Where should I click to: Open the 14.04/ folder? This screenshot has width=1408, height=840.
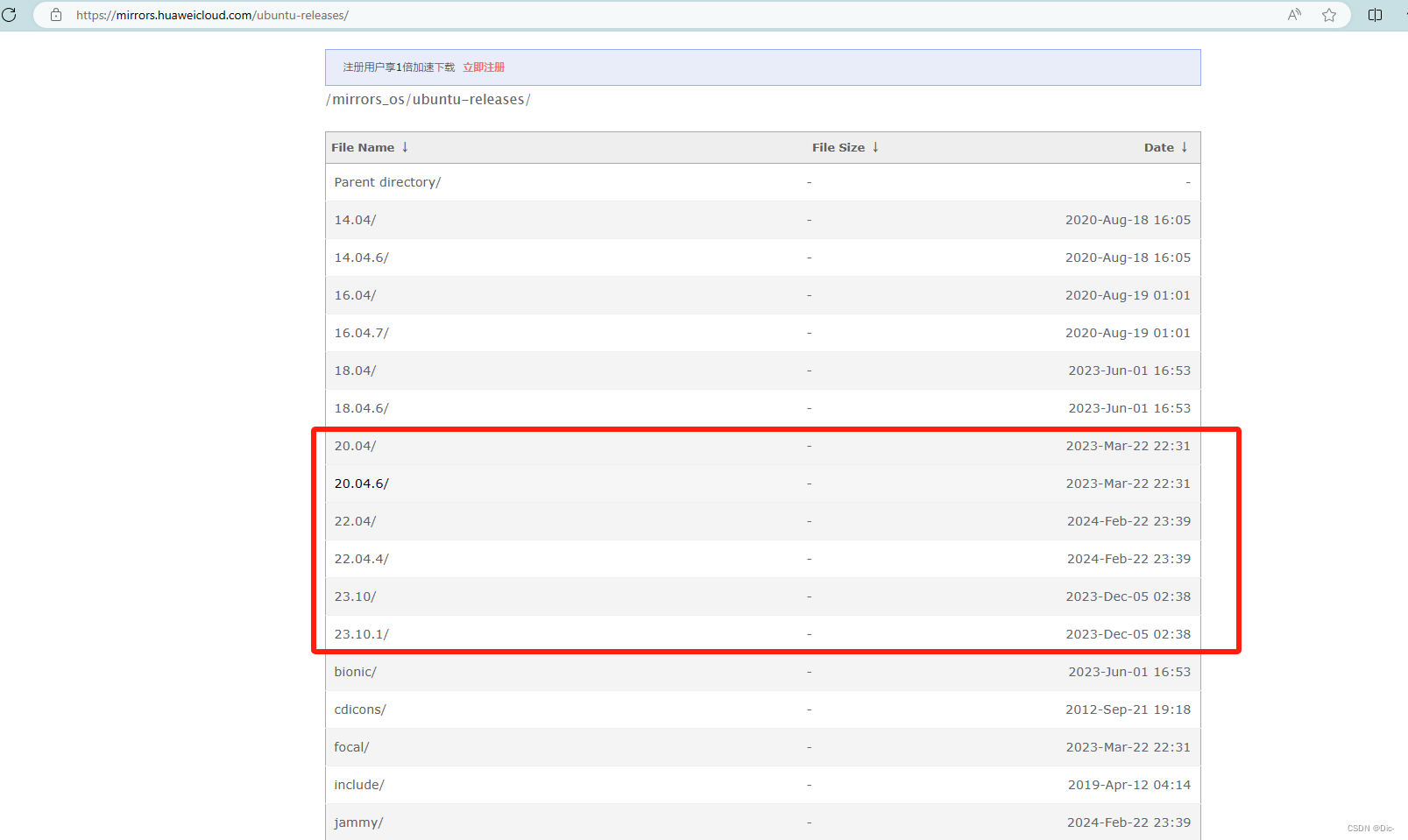pos(355,220)
